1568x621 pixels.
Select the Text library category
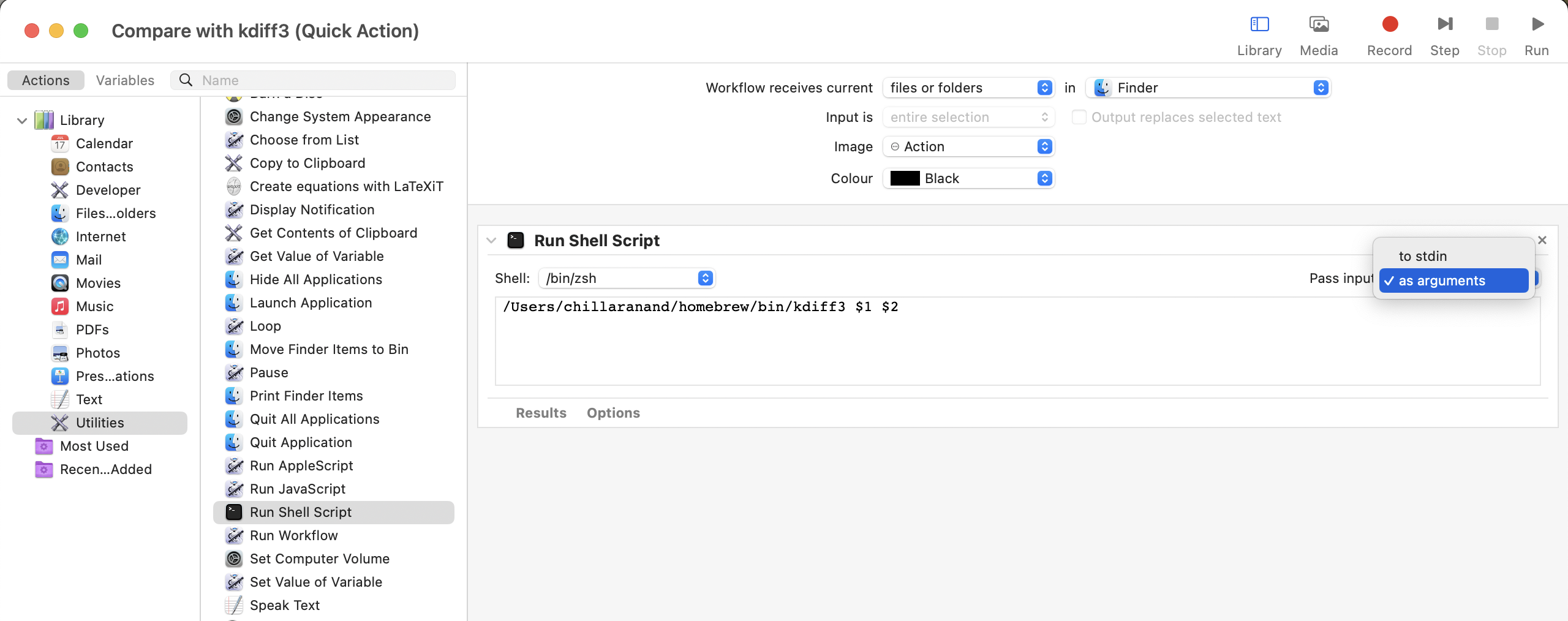[89, 399]
